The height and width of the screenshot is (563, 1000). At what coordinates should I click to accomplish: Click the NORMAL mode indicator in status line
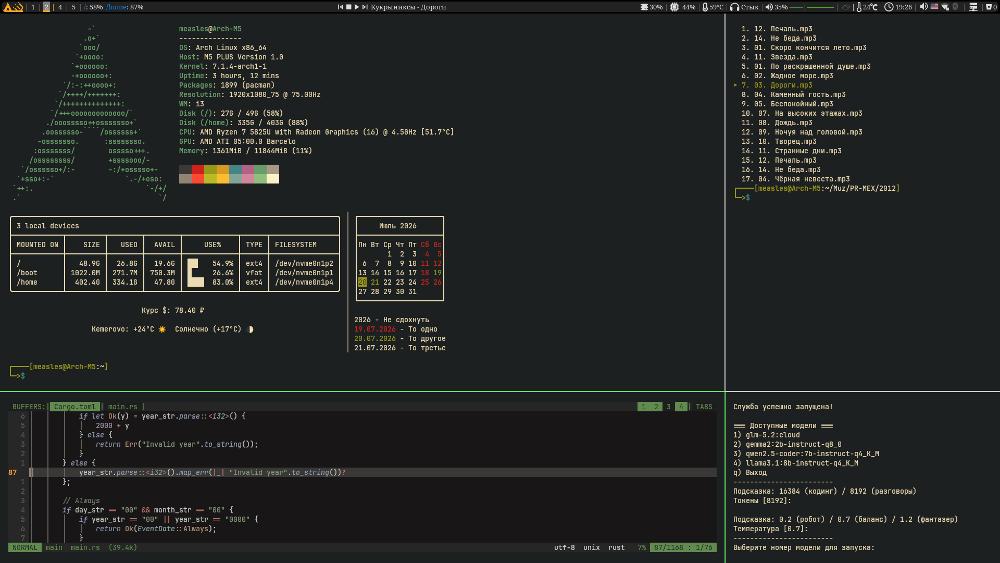click(24, 547)
